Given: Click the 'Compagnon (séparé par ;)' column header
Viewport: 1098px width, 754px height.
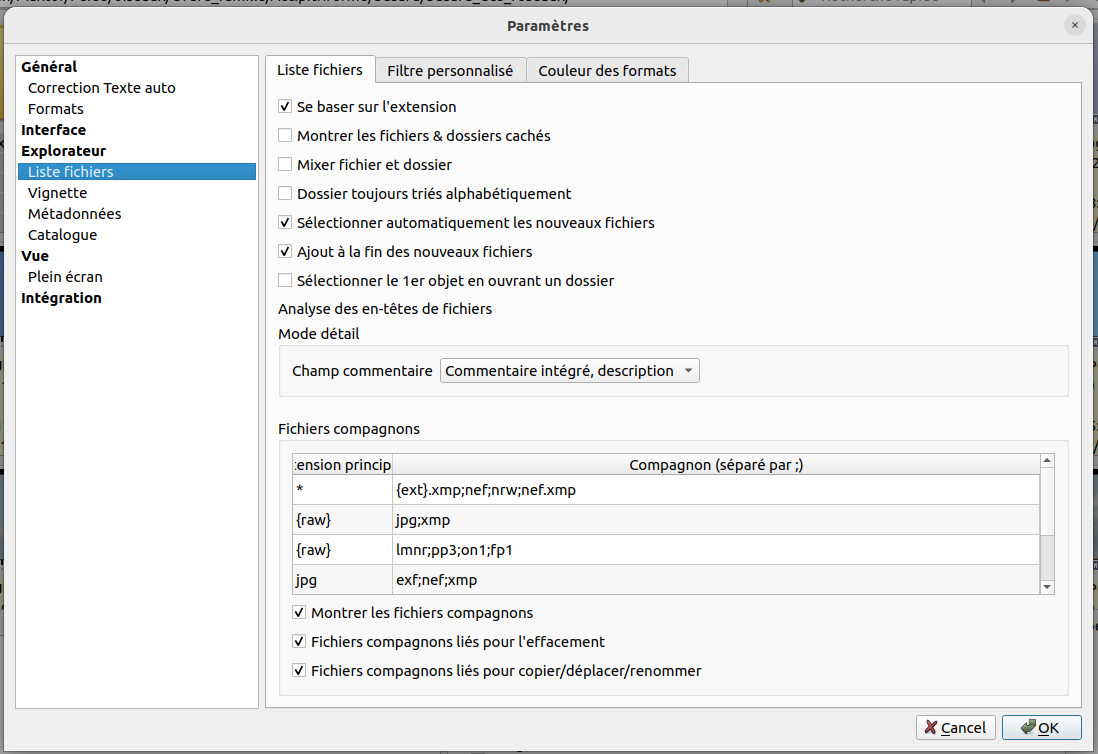Looking at the screenshot, I should tap(715, 465).
